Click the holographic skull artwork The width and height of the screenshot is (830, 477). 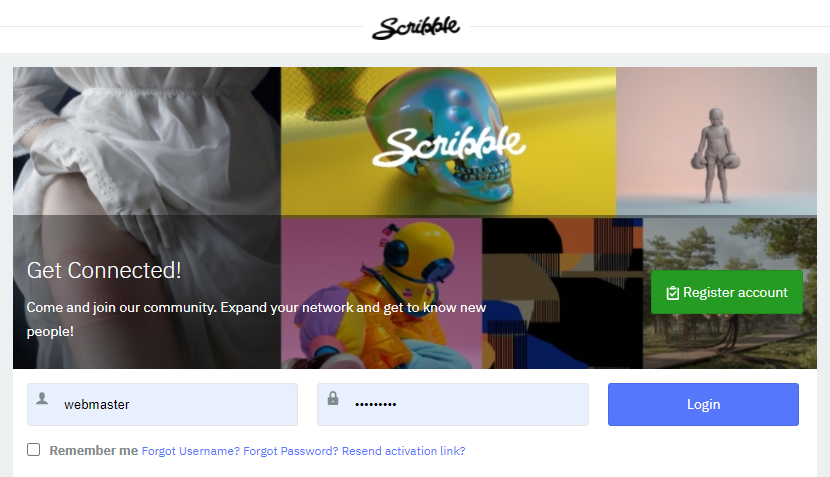coord(448,141)
